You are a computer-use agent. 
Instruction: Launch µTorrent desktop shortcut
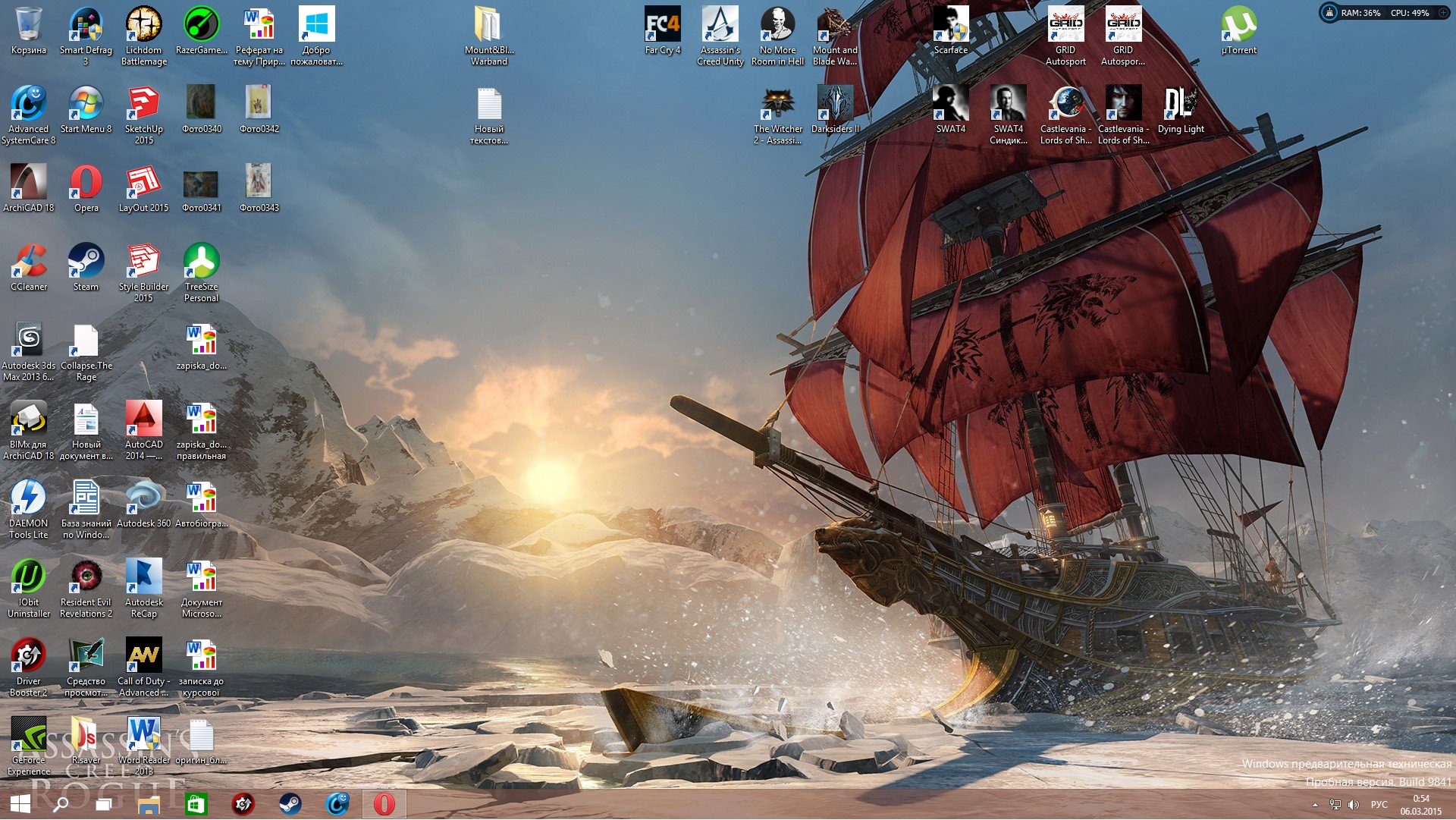(x=1239, y=30)
